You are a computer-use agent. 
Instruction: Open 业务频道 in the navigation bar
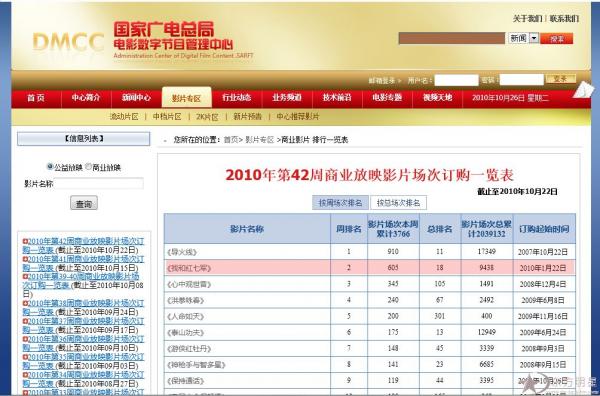pos(287,98)
